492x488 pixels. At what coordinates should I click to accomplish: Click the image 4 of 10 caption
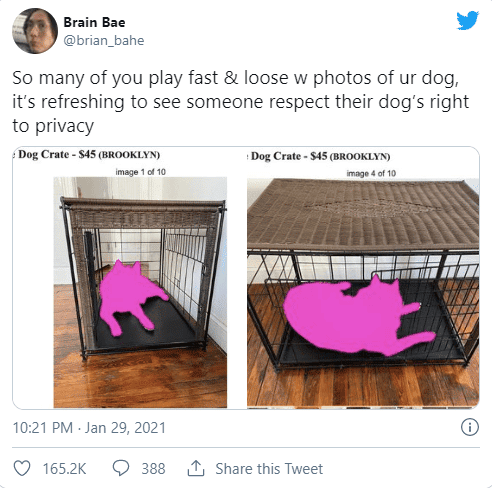point(371,173)
